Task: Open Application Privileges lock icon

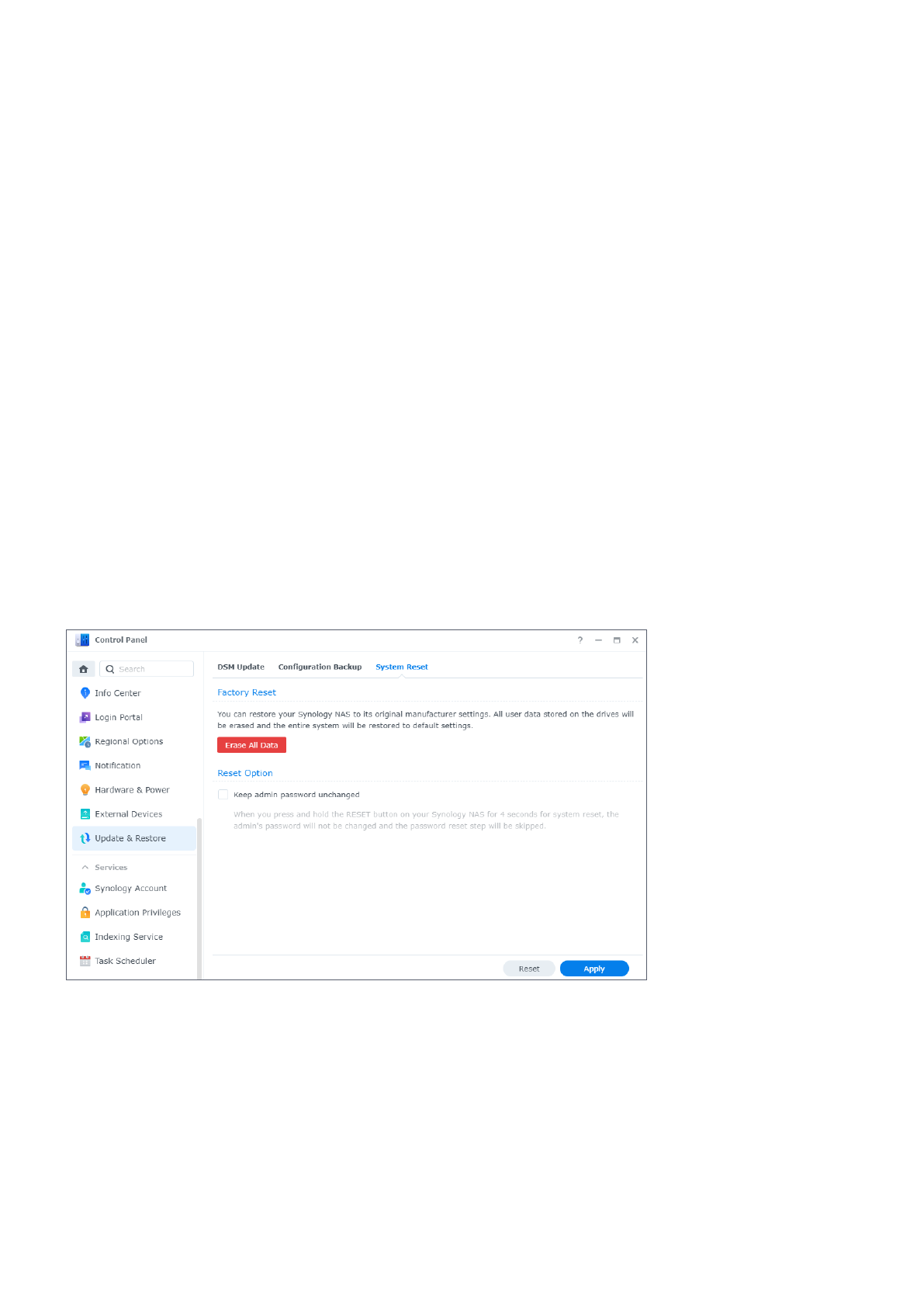Action: pyautogui.click(x=85, y=913)
